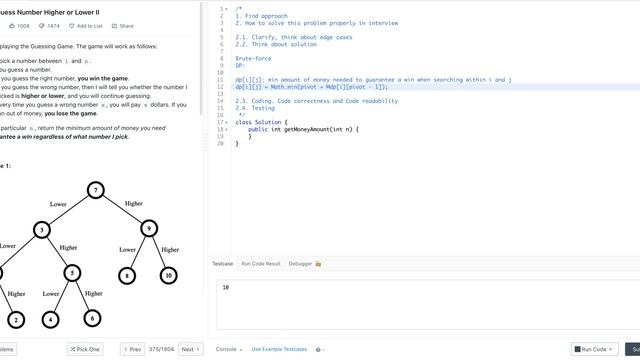Image resolution: width=640 pixels, height=360 pixels.
Task: Click the tree node labeled 7
Action: (x=96, y=190)
